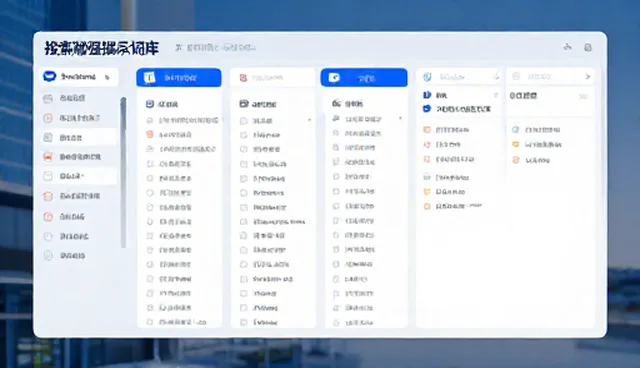This screenshot has width=640, height=368.
Task: Click the gray placeholder text field beside the title
Action: tap(216, 48)
